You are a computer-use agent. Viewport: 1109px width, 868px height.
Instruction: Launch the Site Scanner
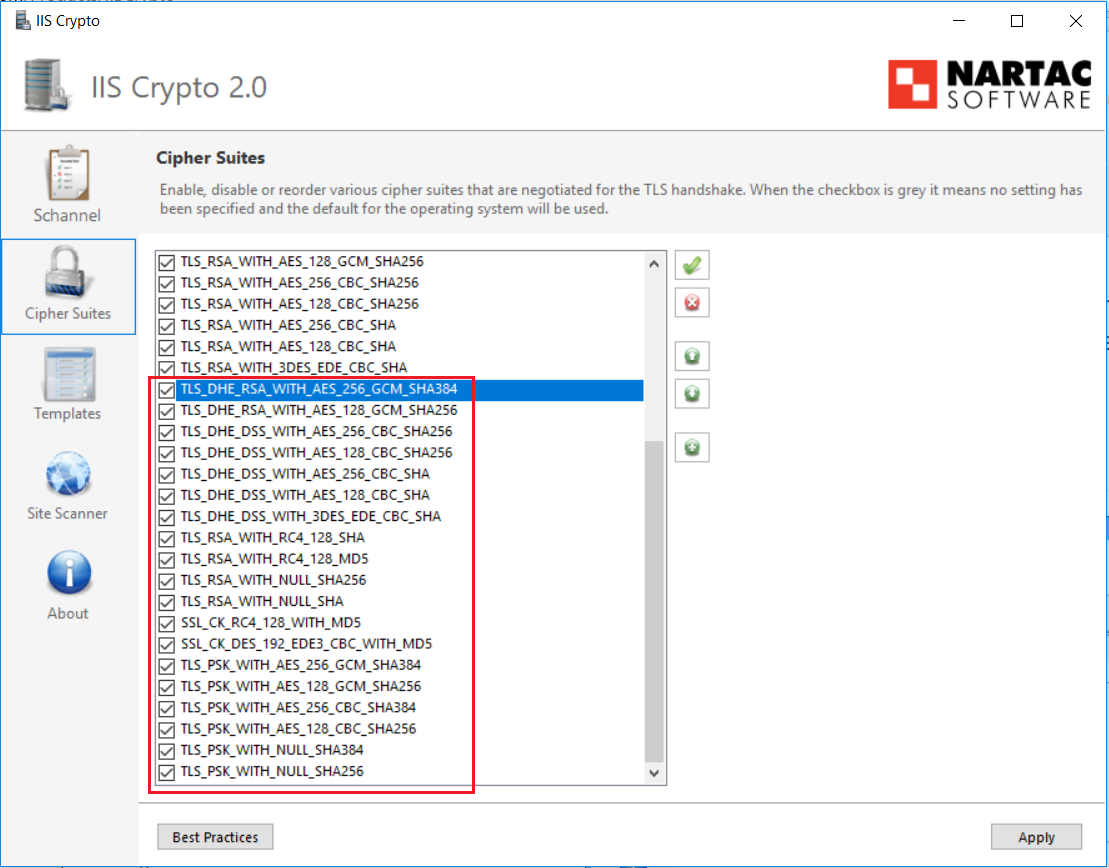67,485
